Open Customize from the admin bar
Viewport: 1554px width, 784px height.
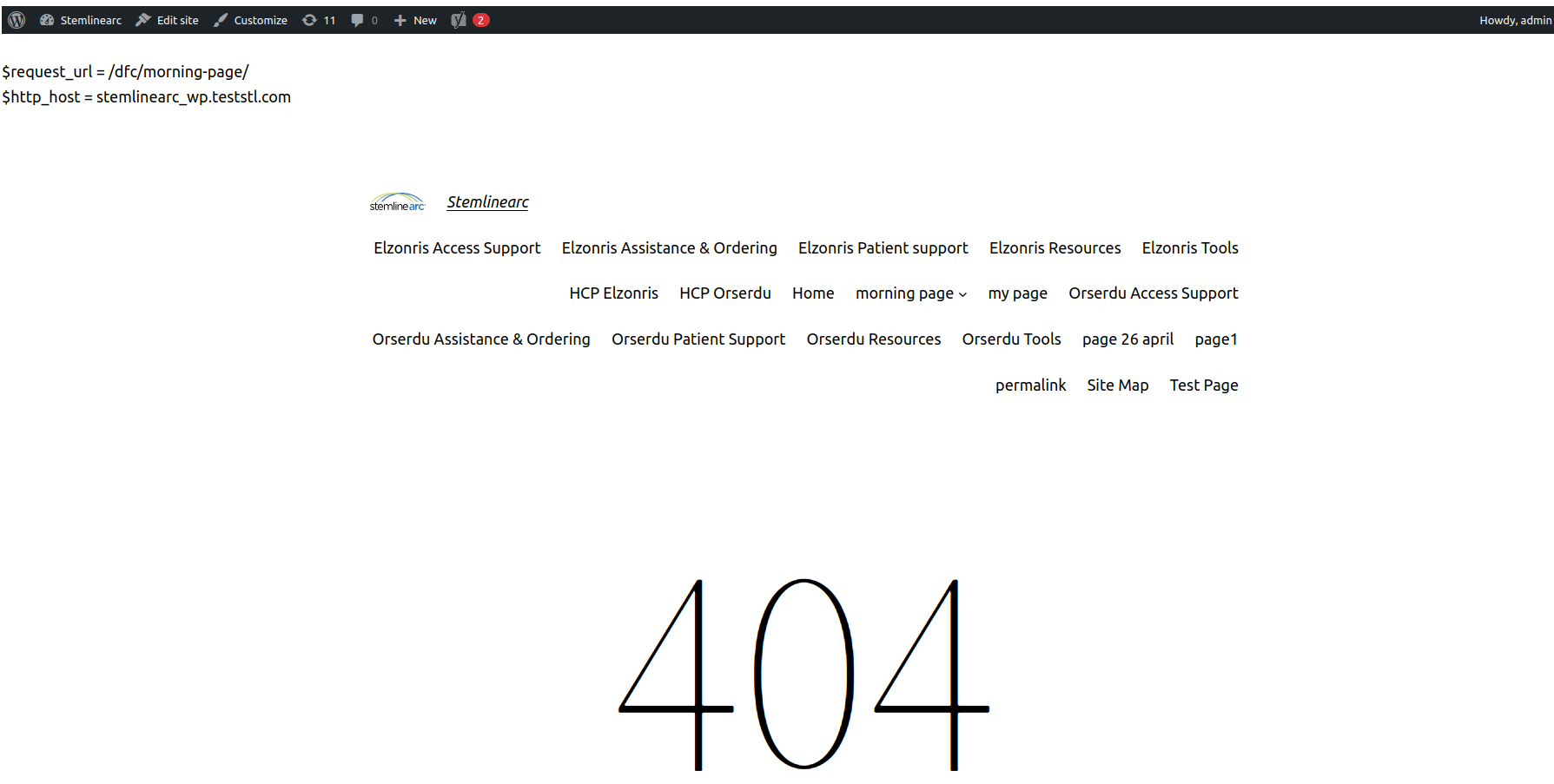pos(251,20)
